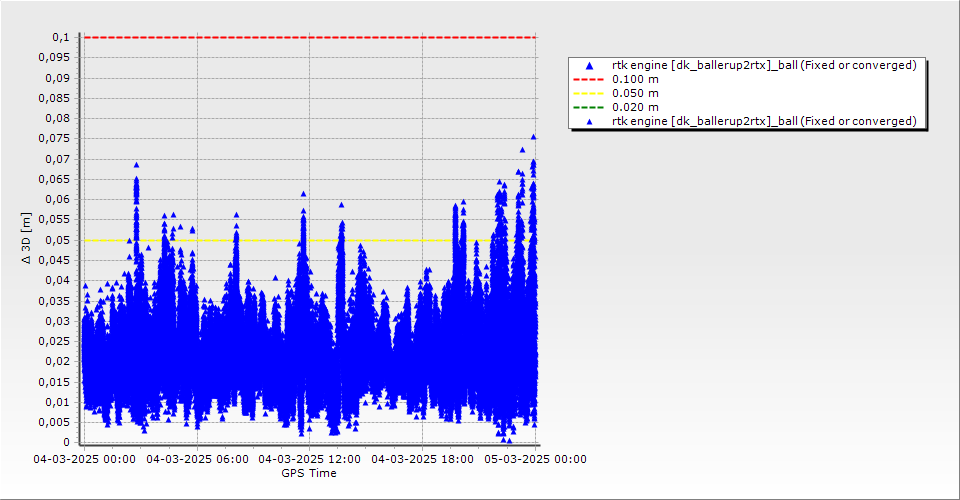This screenshot has height=500, width=960.
Task: Click the '04-03-2025 06:00' x-axis label
Action: point(197,459)
